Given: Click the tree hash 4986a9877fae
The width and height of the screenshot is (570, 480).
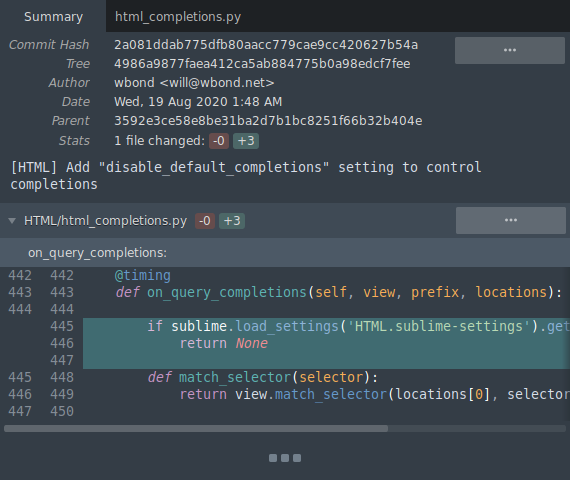Looking at the screenshot, I should pos(262,64).
